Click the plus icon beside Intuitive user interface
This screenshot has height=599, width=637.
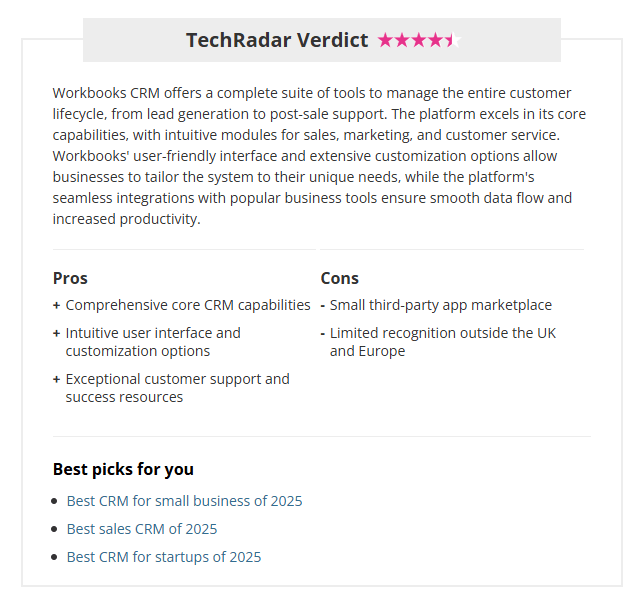click(56, 334)
